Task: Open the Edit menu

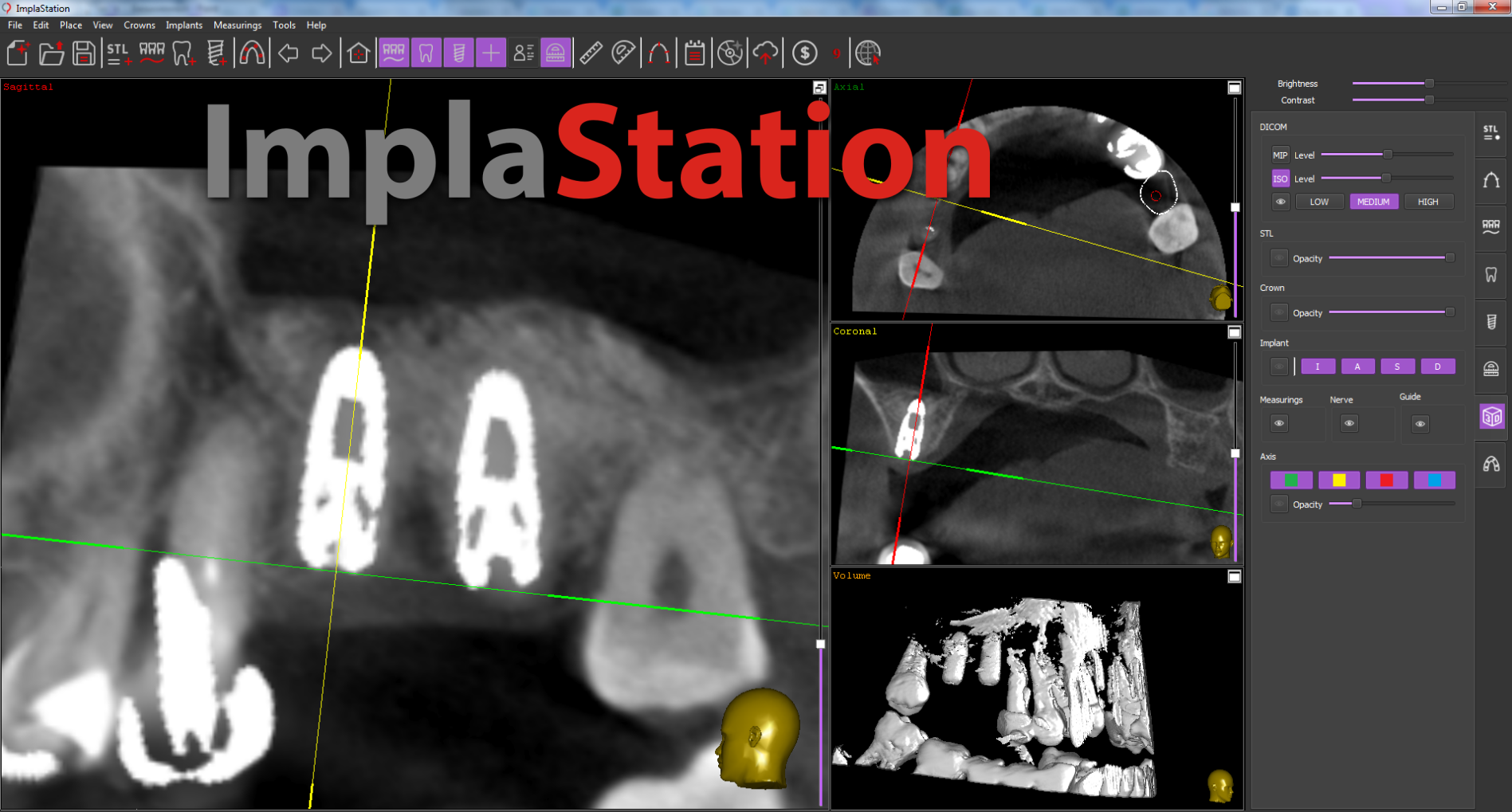Action: 41,25
